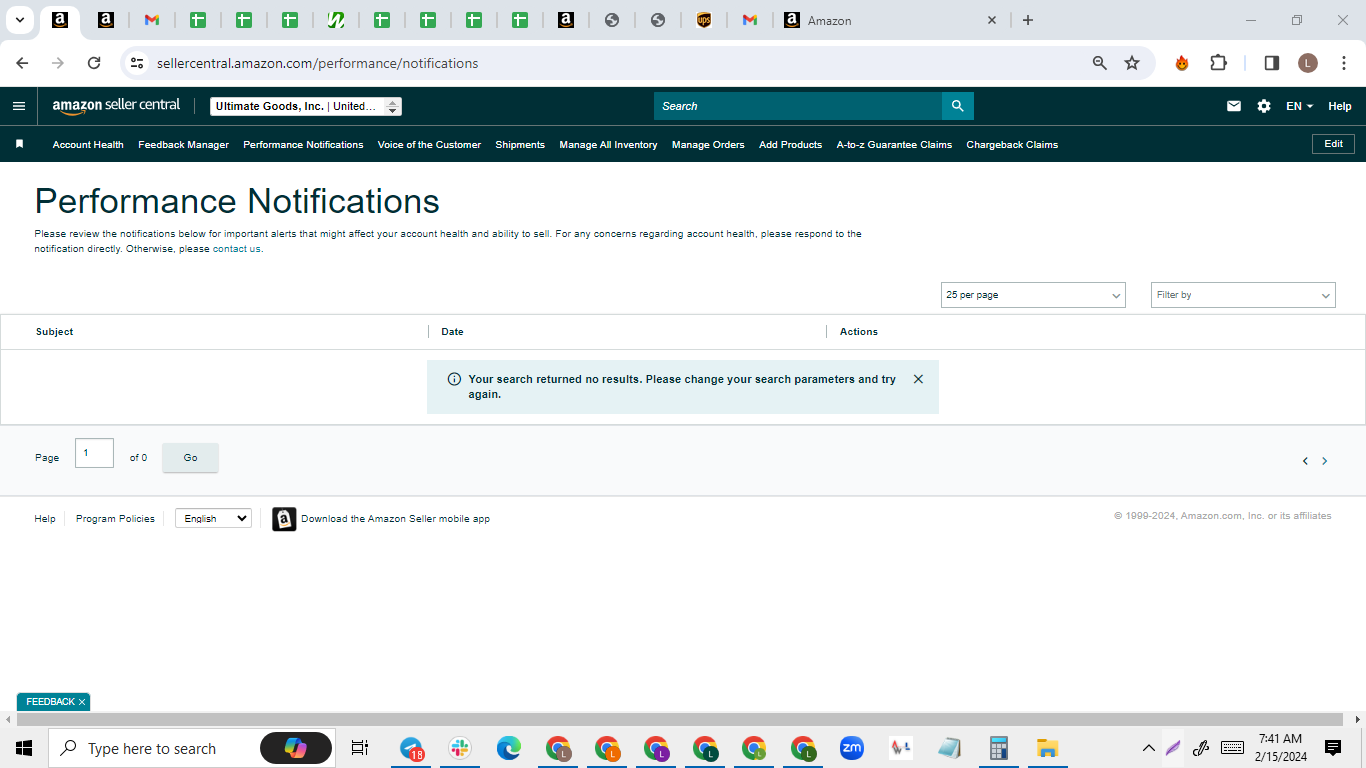The width and height of the screenshot is (1366, 768).
Task: Open Telegram from the taskbar
Action: 412,748
